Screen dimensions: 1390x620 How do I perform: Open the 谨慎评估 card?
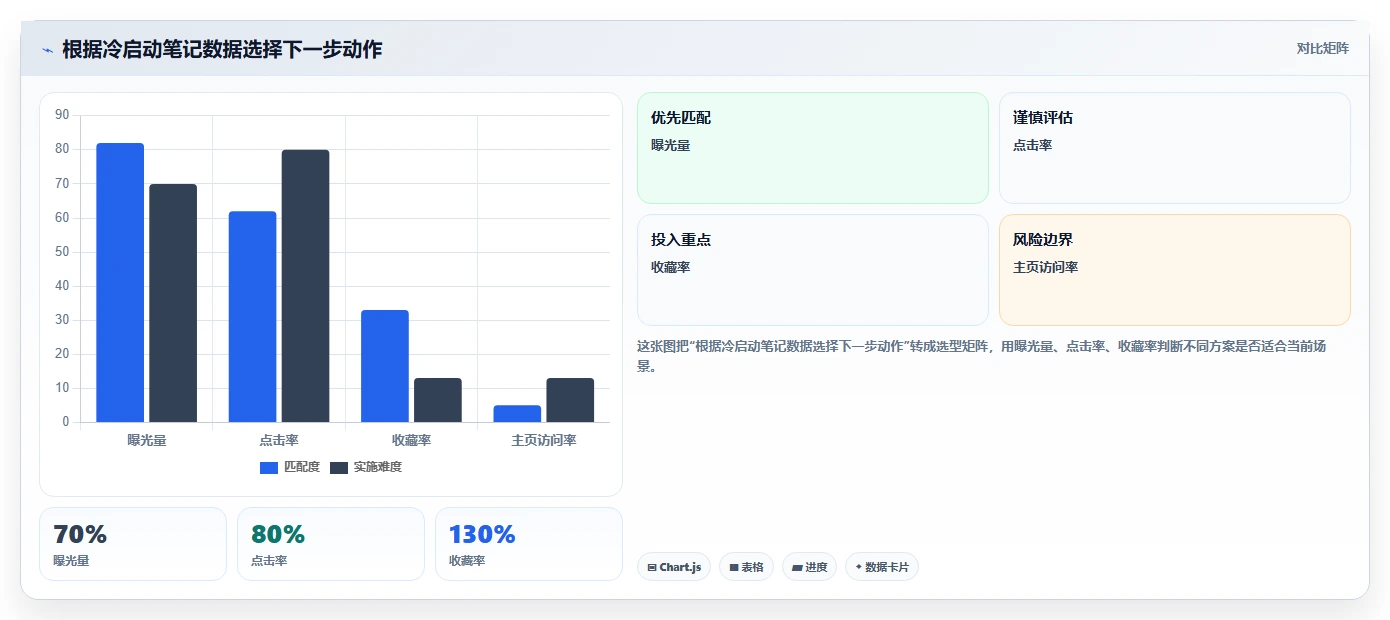click(x=1174, y=148)
